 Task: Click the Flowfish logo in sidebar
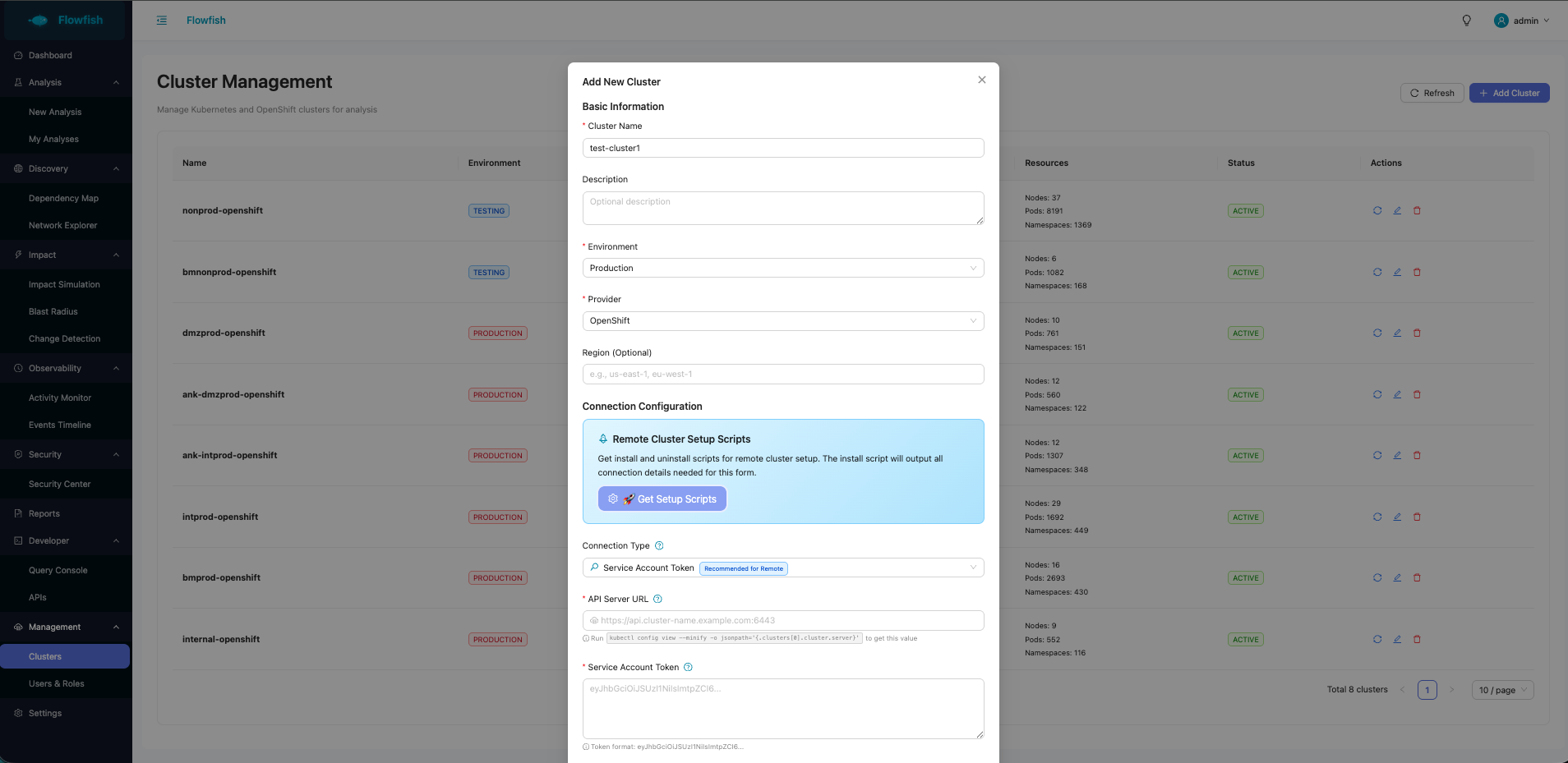65,21
